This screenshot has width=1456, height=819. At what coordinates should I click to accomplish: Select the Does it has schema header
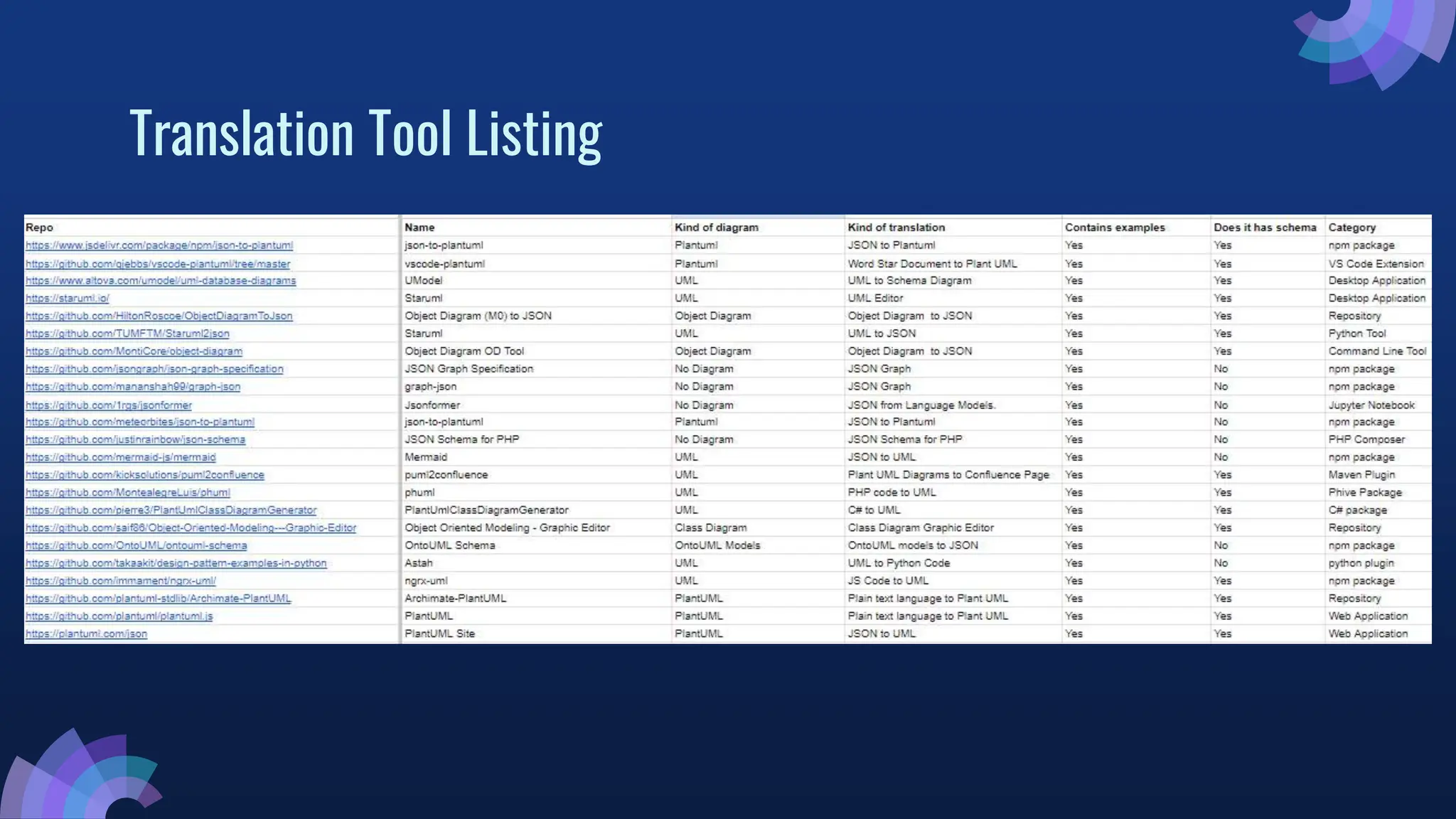[1265, 227]
